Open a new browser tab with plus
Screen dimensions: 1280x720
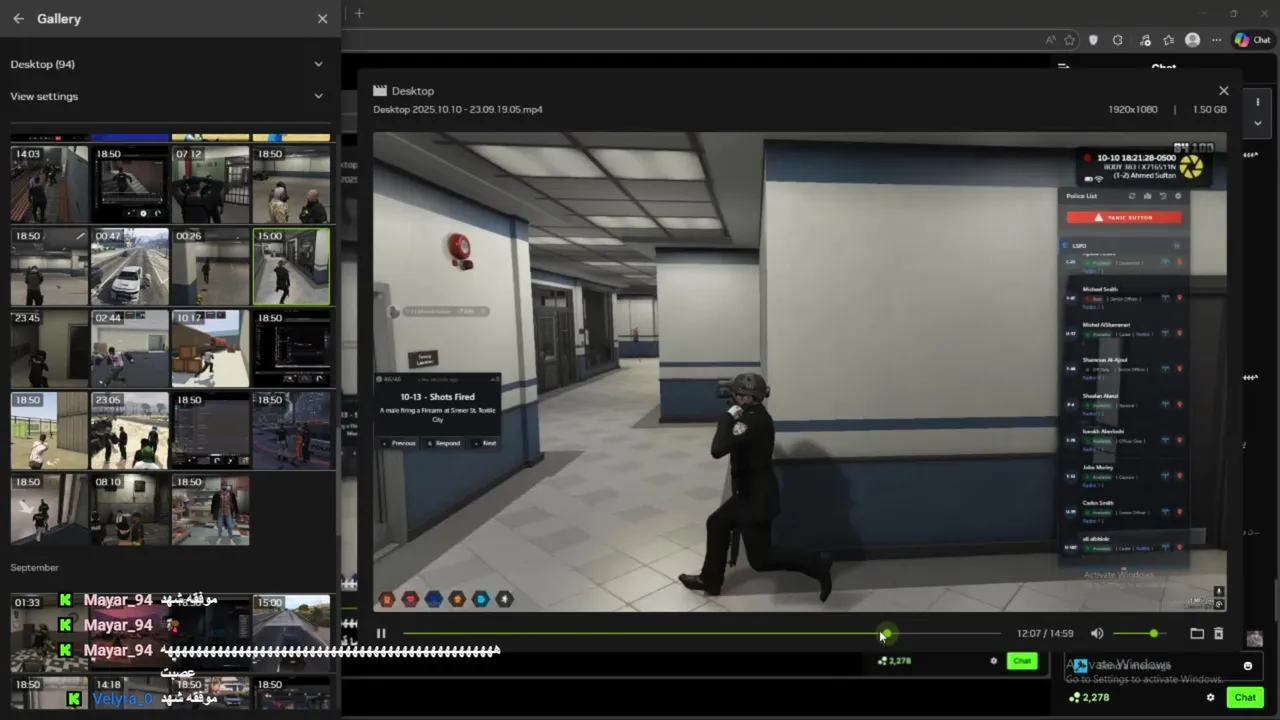click(x=359, y=13)
